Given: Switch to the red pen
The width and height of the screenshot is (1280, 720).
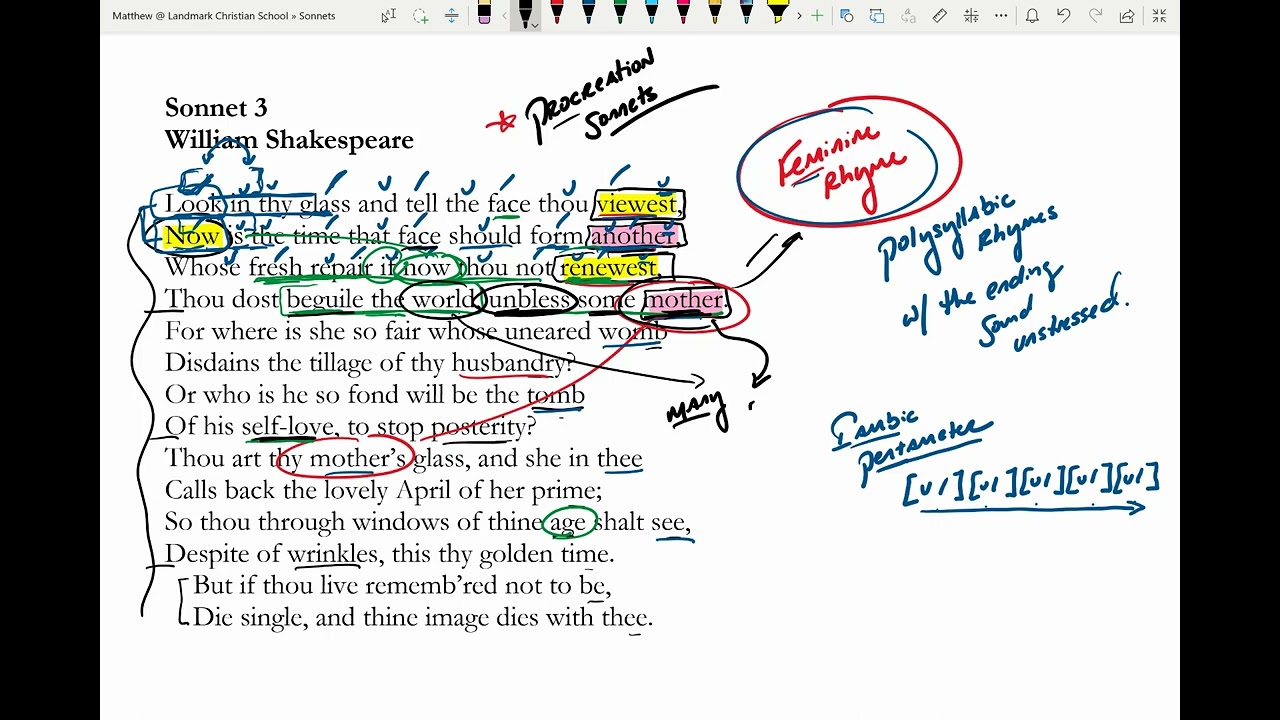Looking at the screenshot, I should point(557,13).
